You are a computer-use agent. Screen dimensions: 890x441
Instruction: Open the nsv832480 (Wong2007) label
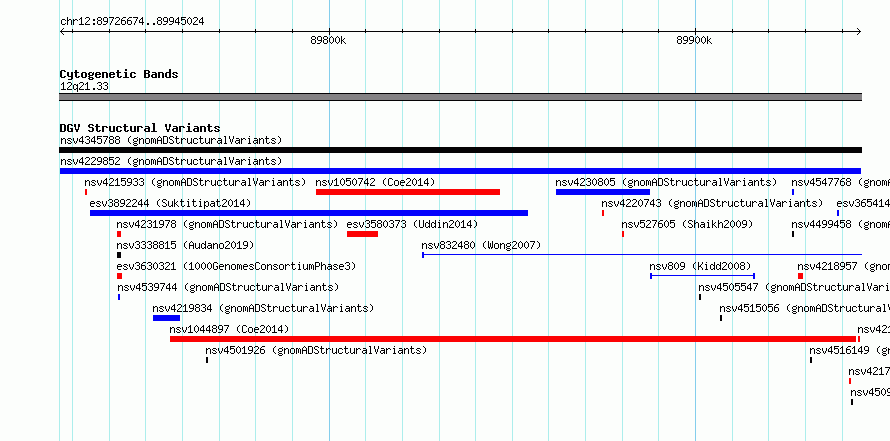[x=481, y=245]
